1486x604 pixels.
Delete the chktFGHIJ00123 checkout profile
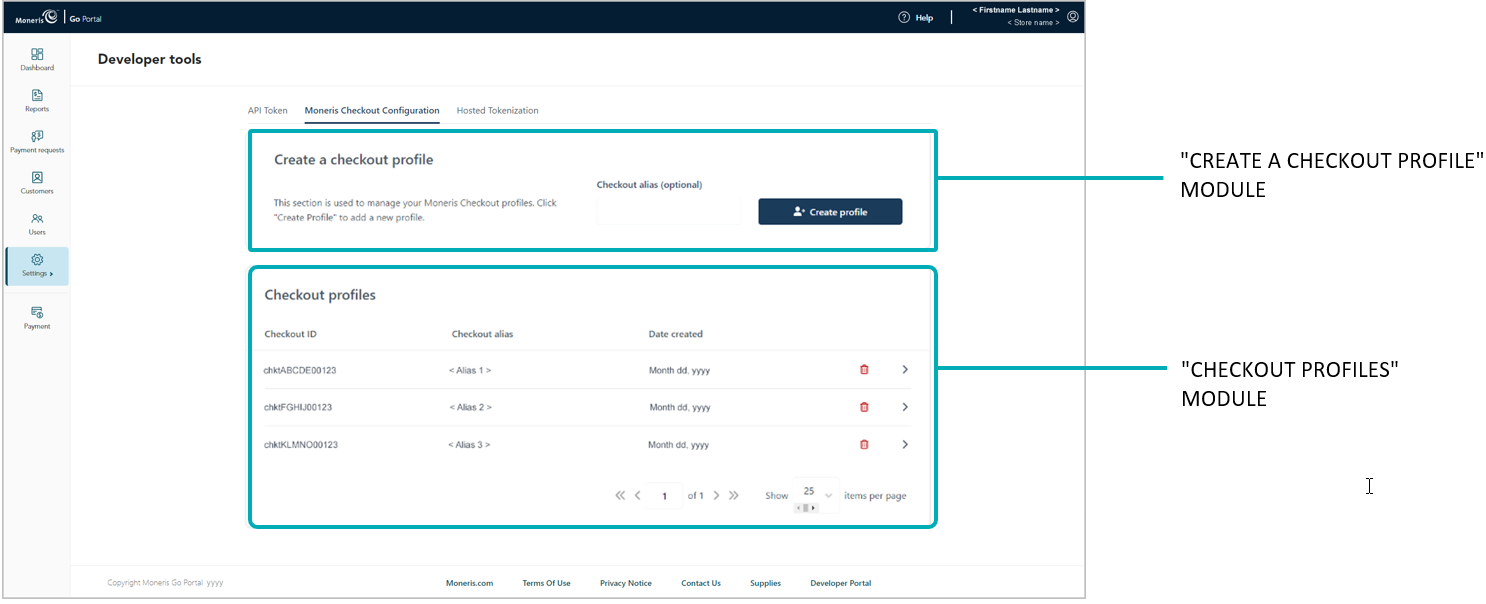click(864, 407)
